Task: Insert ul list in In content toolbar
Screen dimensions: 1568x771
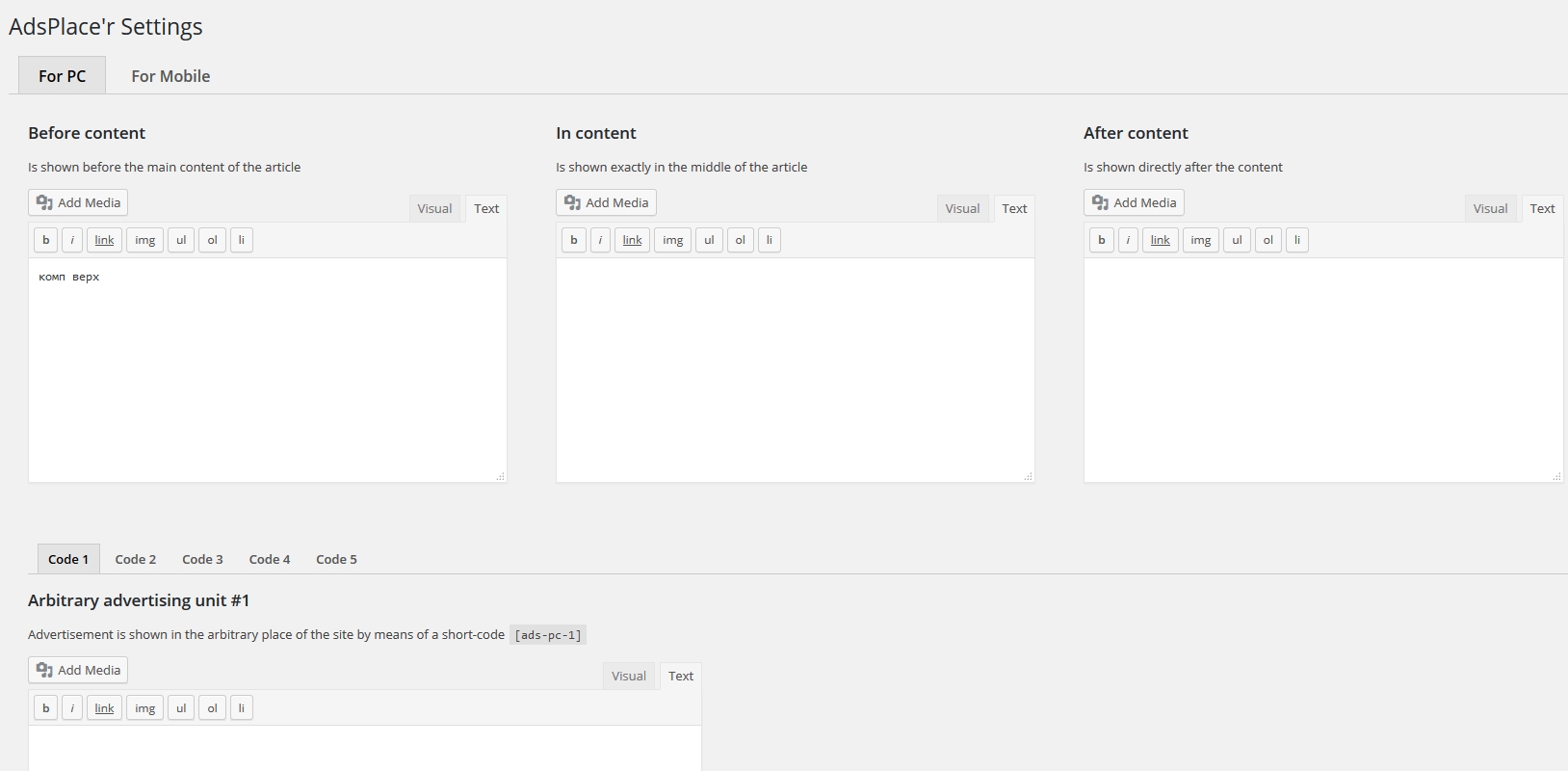Action: tap(709, 240)
